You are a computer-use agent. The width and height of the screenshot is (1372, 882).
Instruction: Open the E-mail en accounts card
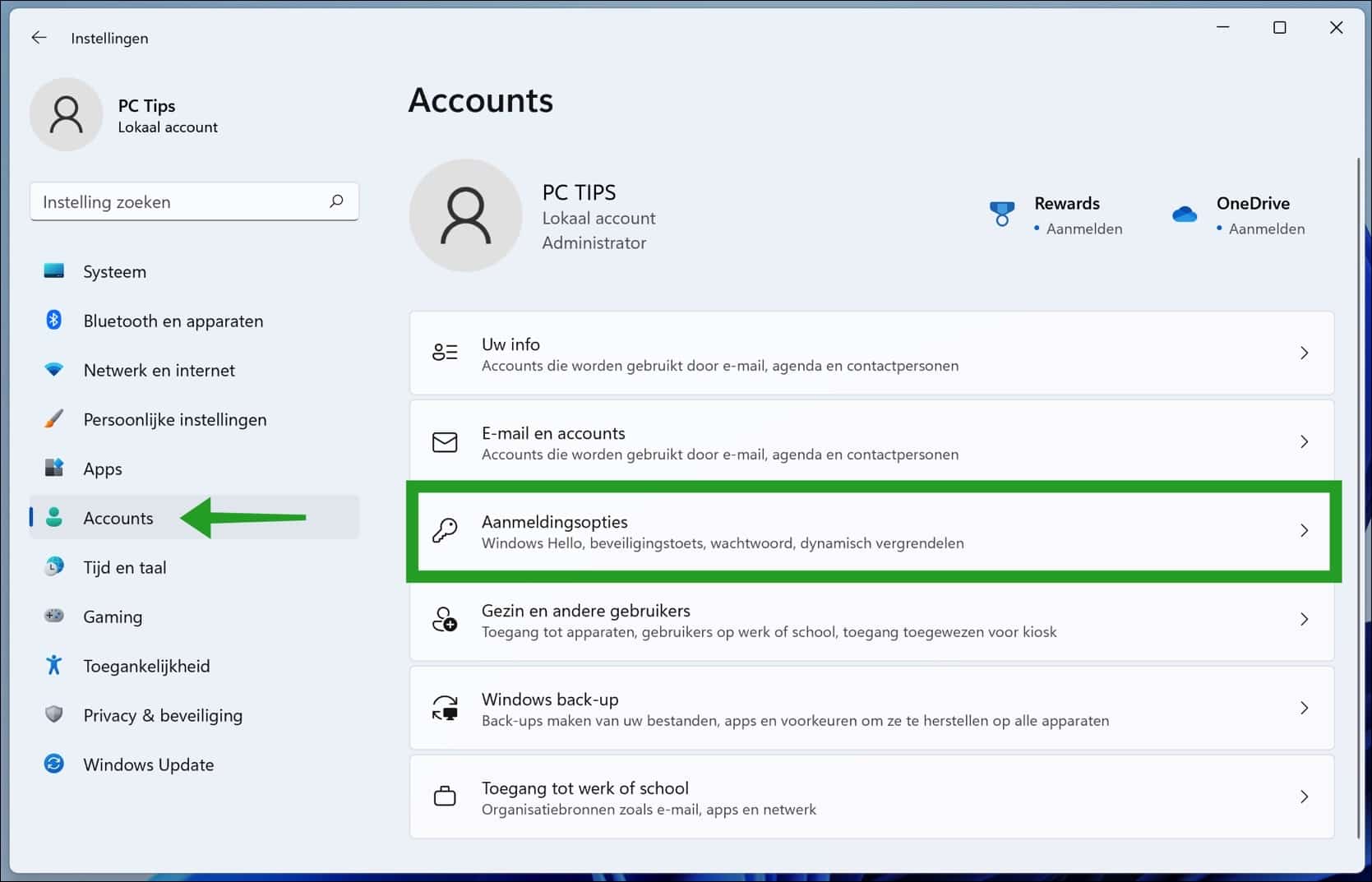871,441
